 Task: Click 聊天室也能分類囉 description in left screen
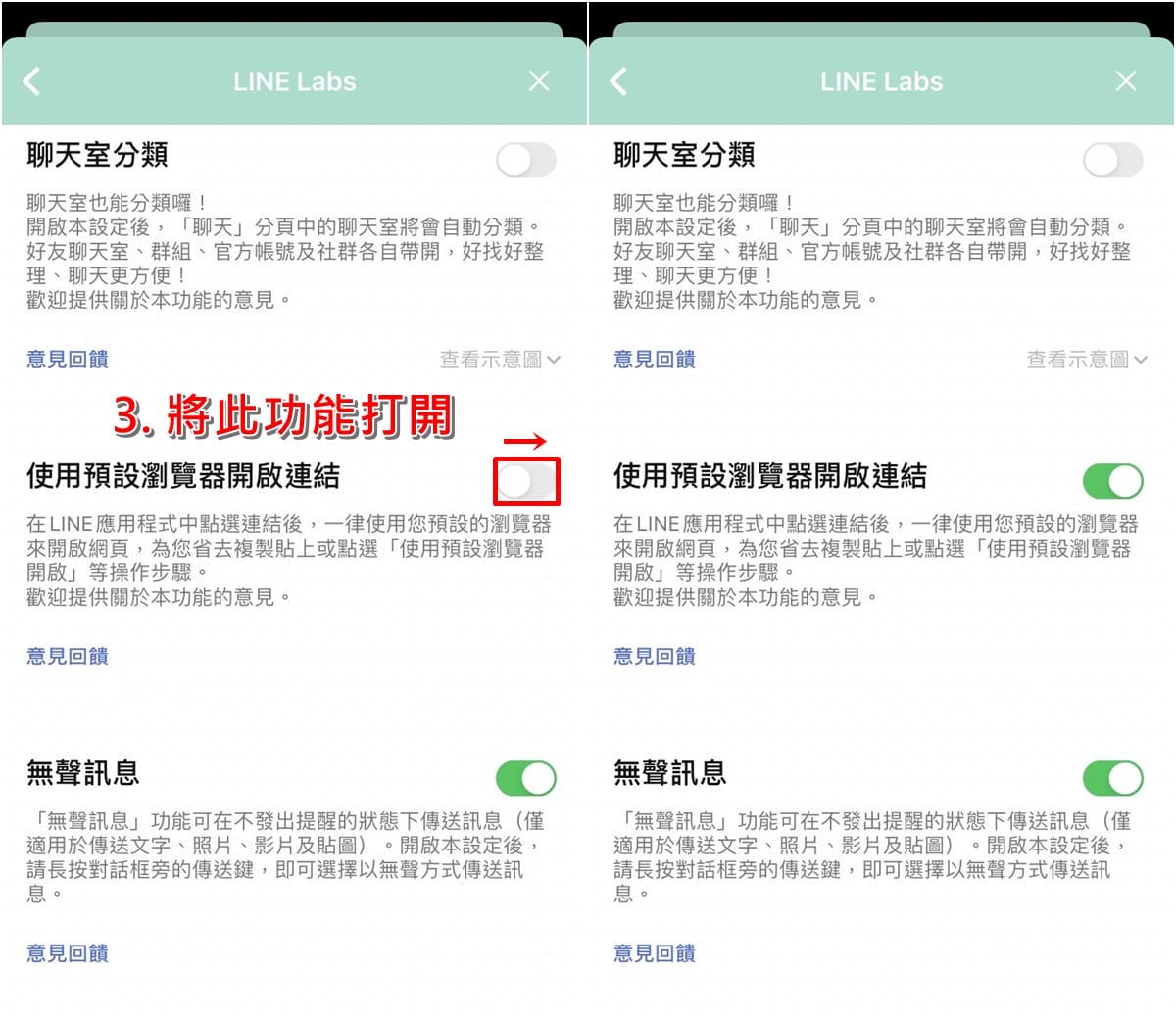[285, 251]
